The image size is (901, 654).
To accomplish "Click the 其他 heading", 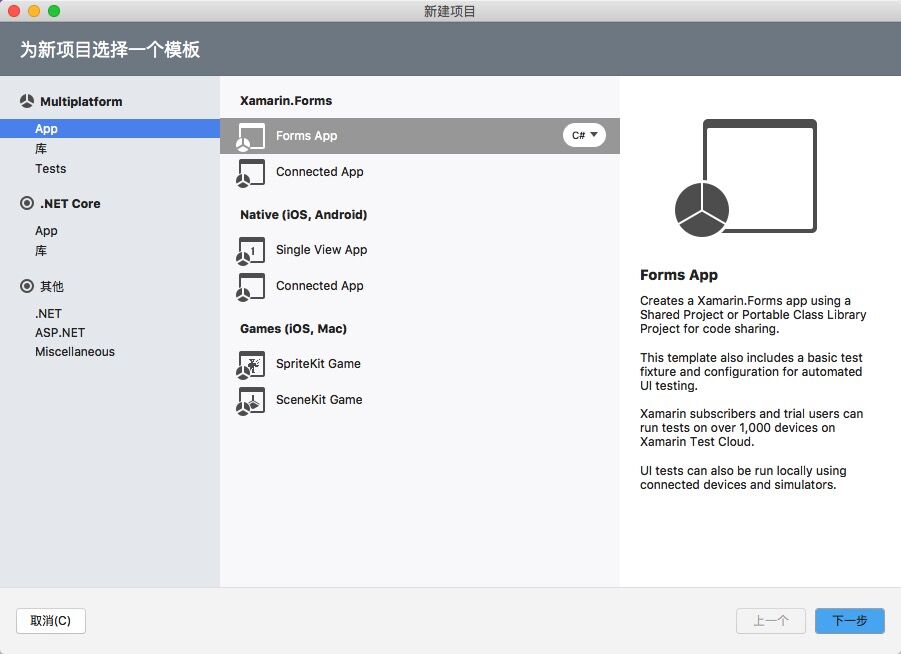I will (52, 286).
